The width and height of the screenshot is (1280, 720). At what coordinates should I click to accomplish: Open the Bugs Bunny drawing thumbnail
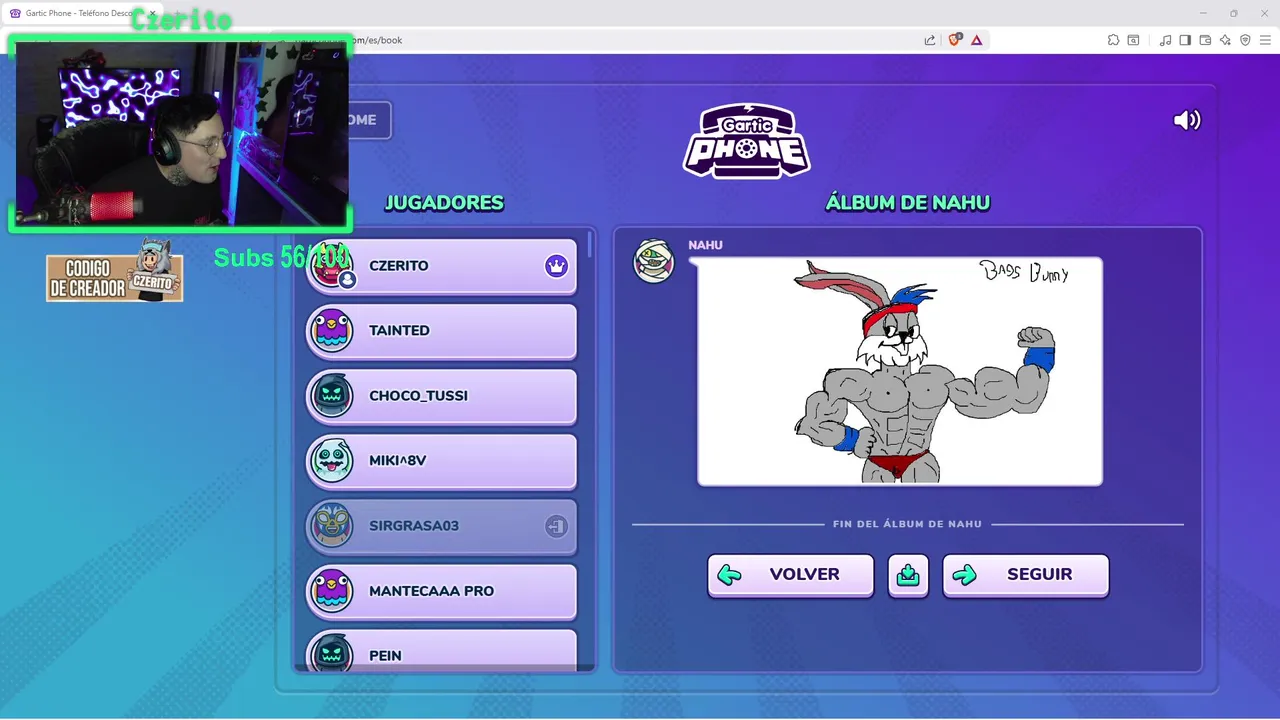pyautogui.click(x=900, y=371)
